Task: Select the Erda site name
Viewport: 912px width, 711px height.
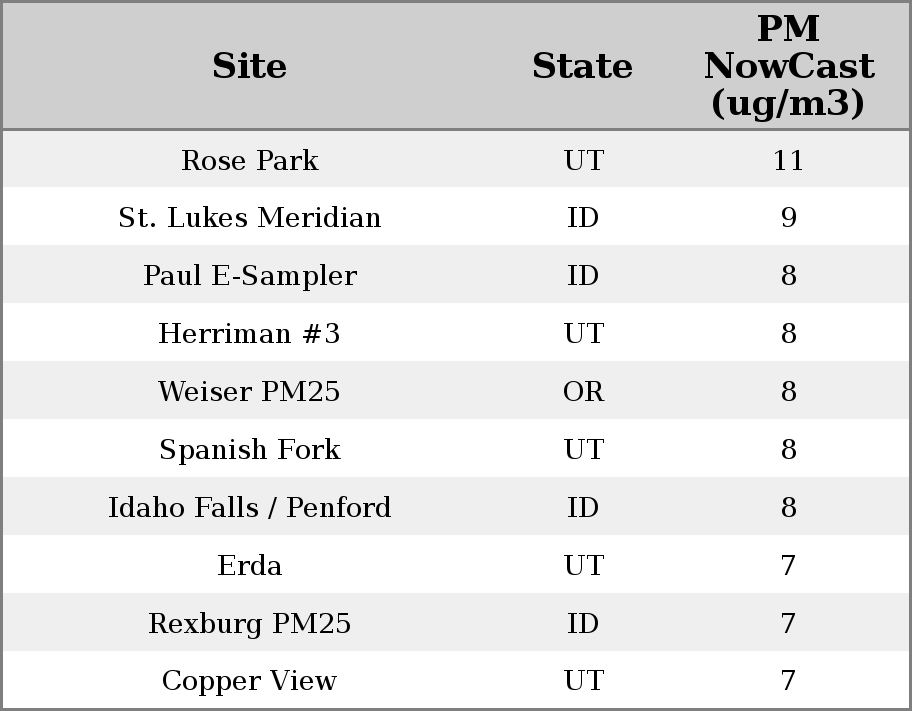Action: pyautogui.click(x=249, y=566)
